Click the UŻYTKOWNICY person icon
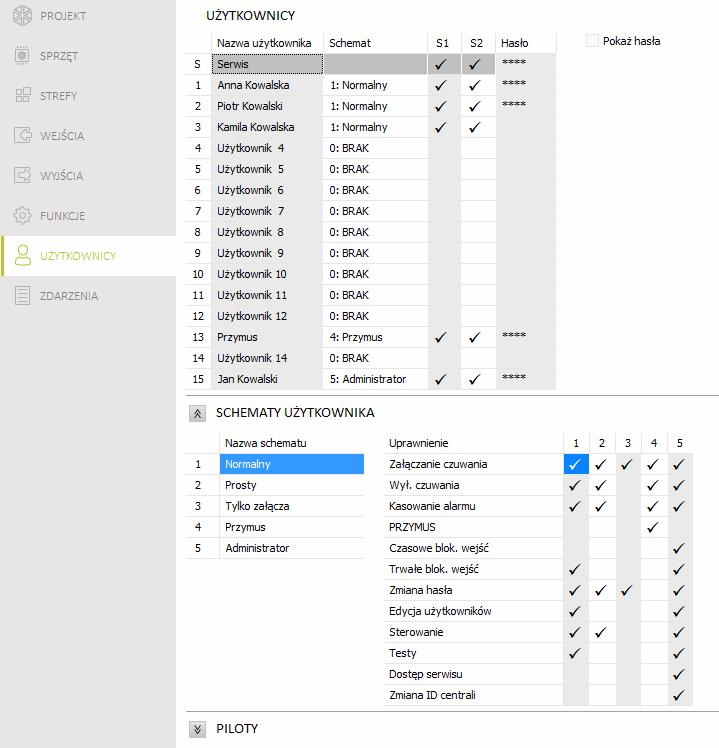 point(22,255)
